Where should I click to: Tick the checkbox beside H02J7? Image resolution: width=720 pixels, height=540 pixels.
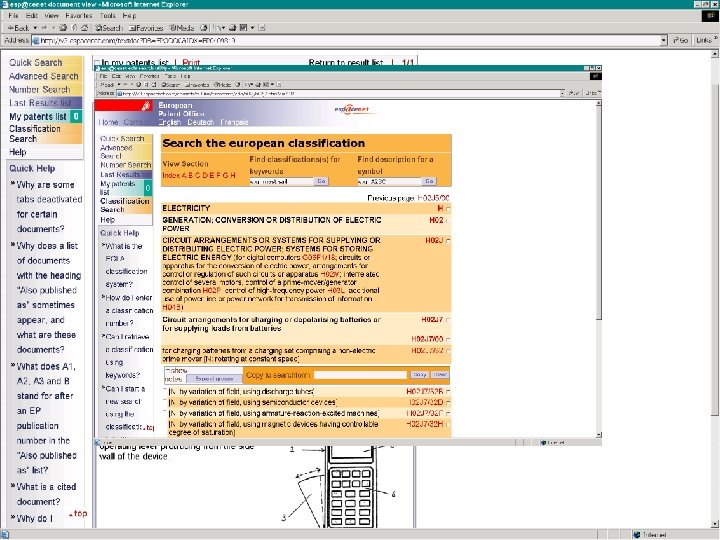point(448,320)
